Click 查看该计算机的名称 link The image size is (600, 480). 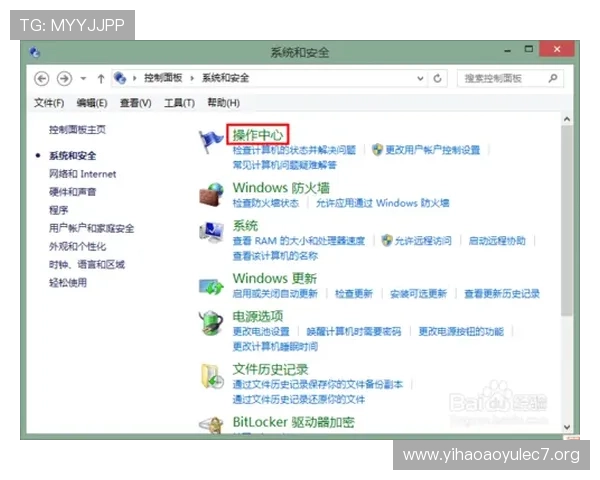click(x=276, y=256)
